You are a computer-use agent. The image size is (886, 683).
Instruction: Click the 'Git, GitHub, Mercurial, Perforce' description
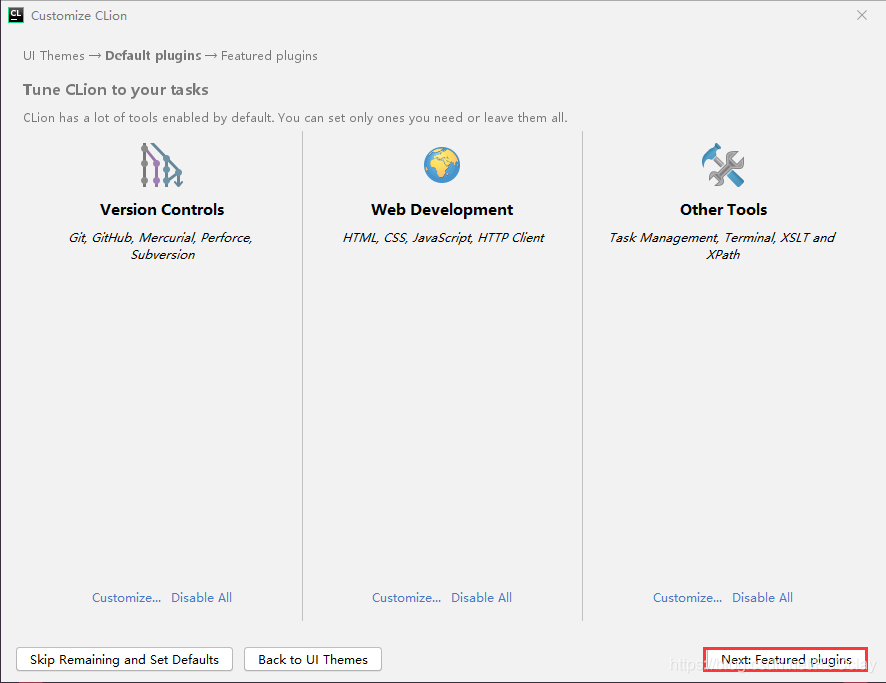(x=161, y=246)
